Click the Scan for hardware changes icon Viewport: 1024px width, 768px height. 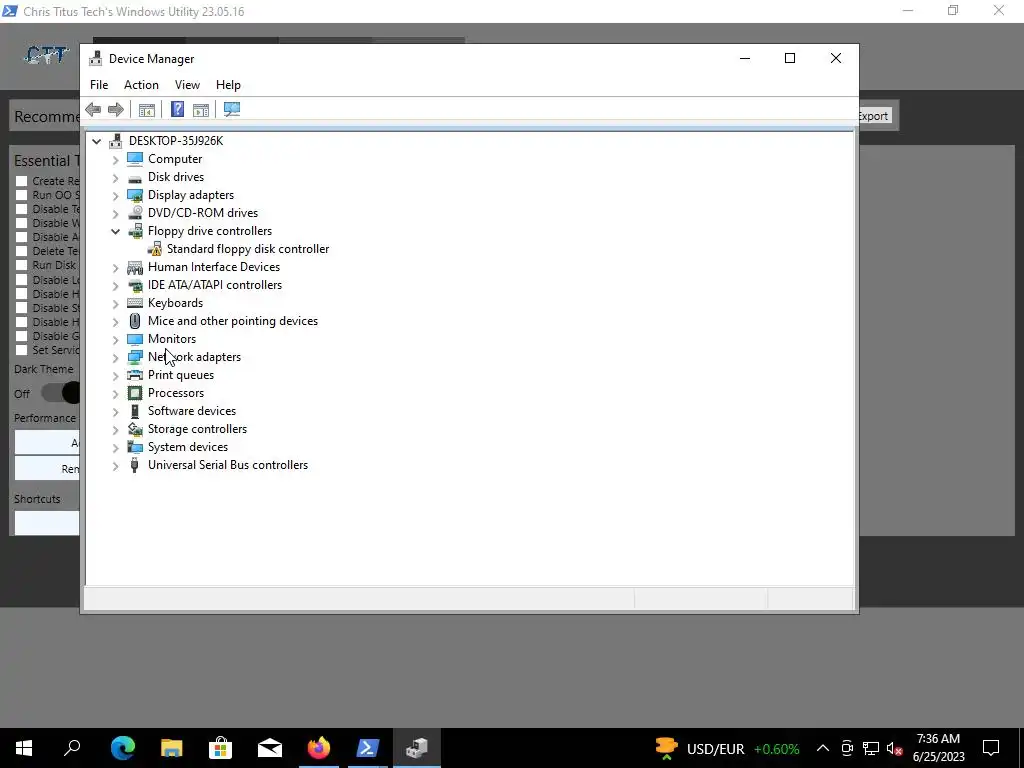click(x=232, y=110)
